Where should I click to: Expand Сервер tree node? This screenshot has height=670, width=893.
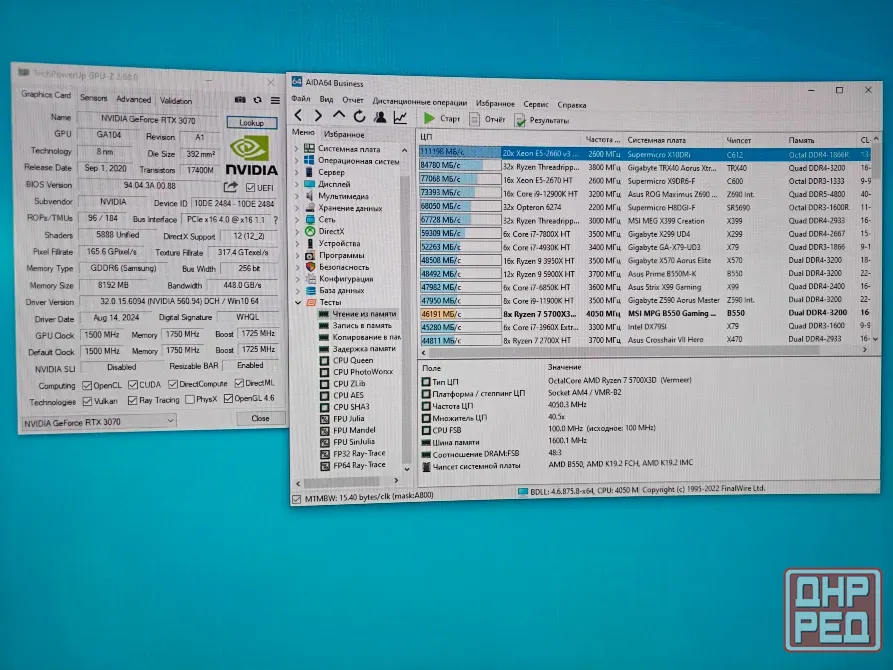coord(297,172)
